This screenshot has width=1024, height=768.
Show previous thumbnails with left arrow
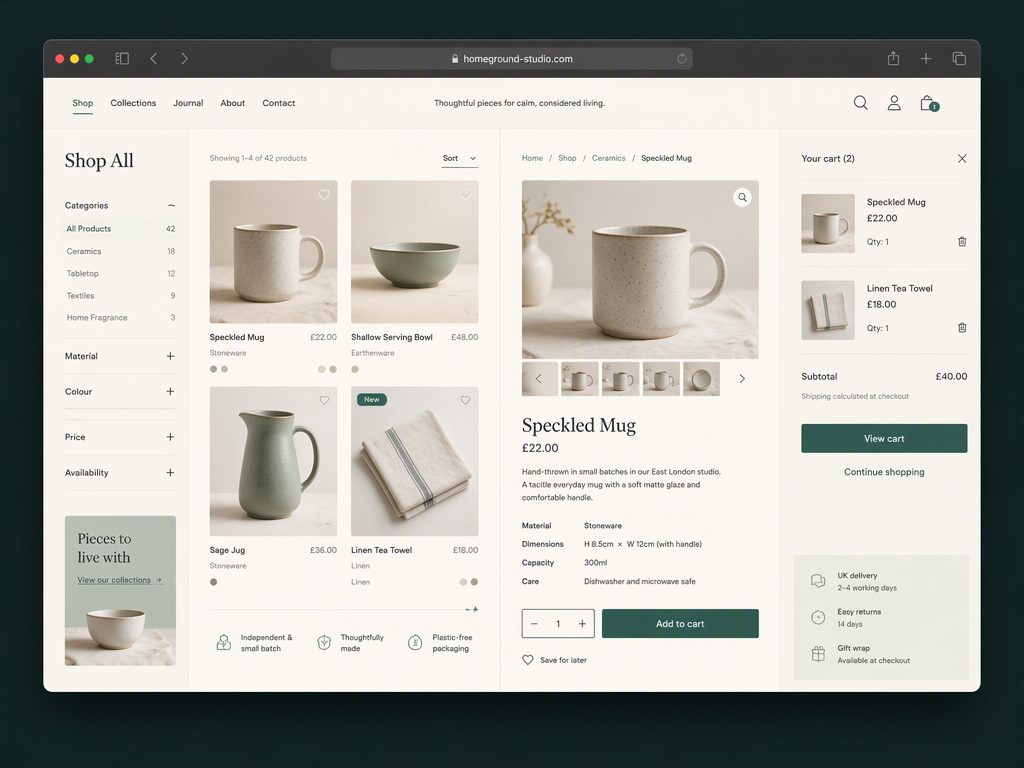tap(539, 379)
